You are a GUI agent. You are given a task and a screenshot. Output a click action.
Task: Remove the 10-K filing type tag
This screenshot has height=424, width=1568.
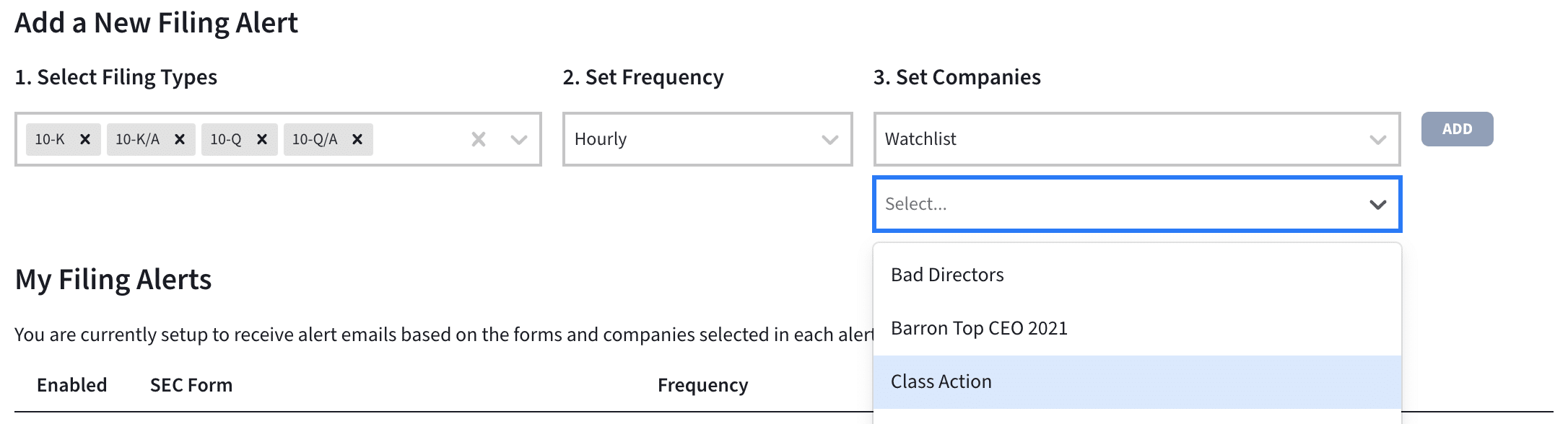(x=85, y=139)
